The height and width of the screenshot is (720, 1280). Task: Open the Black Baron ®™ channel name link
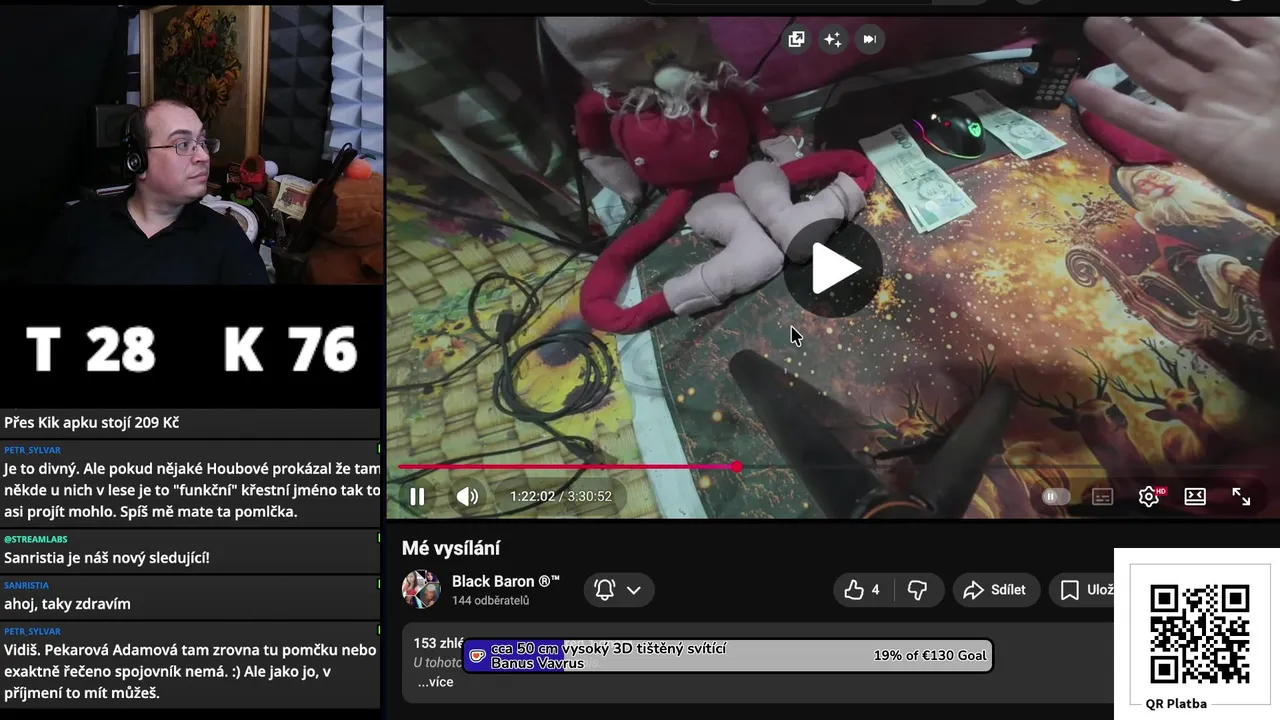505,581
